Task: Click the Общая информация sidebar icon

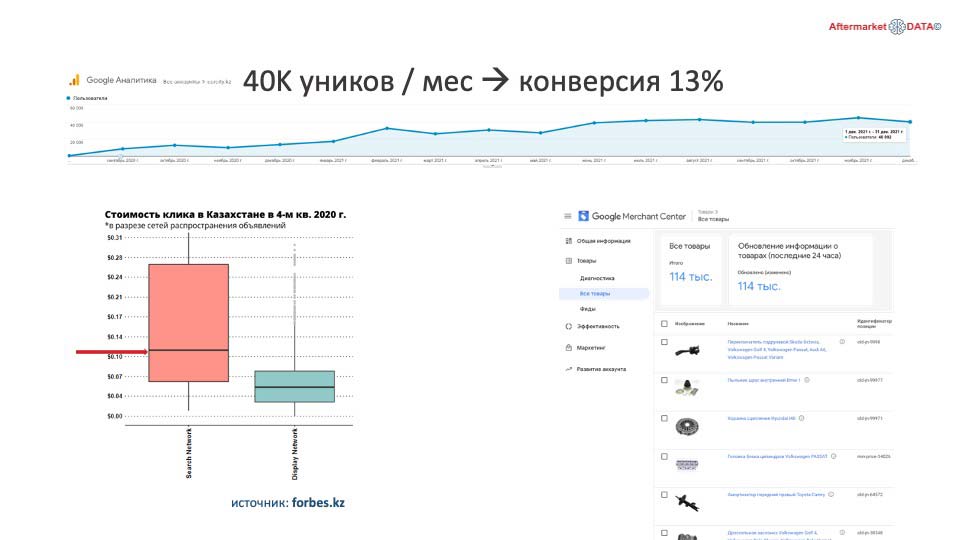Action: (568, 241)
